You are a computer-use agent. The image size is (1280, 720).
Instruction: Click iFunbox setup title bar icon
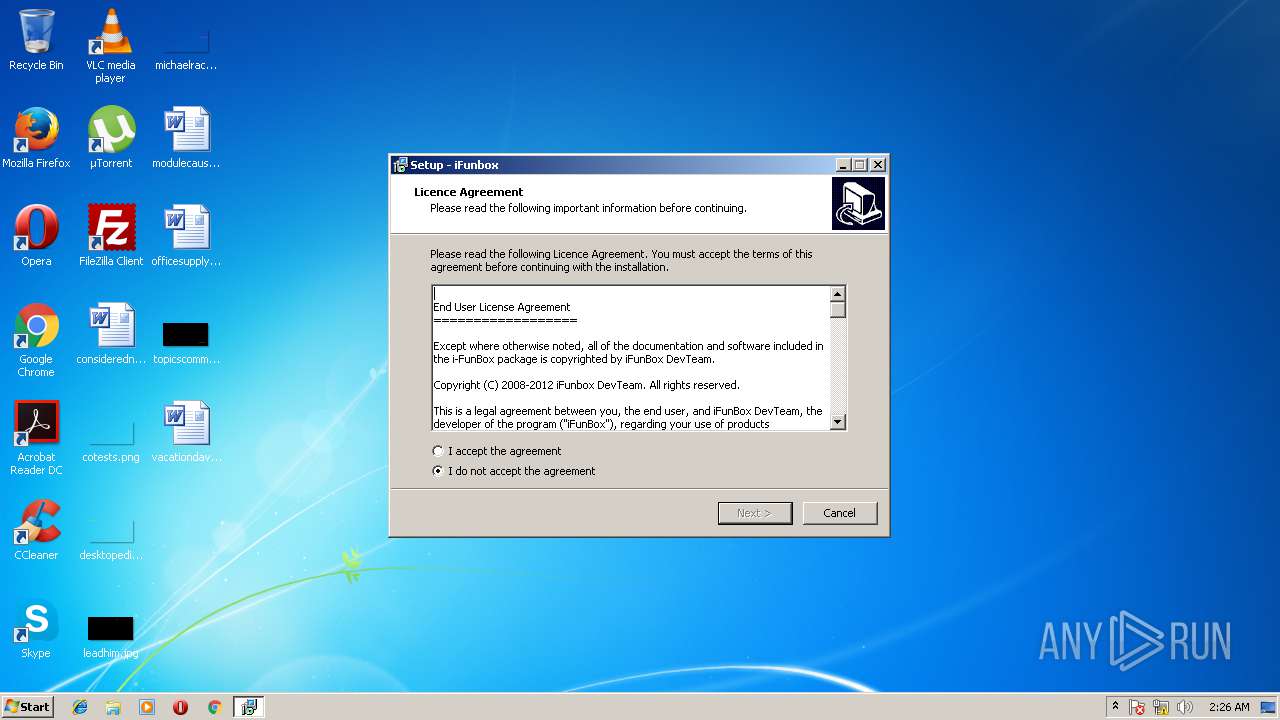(x=400, y=165)
